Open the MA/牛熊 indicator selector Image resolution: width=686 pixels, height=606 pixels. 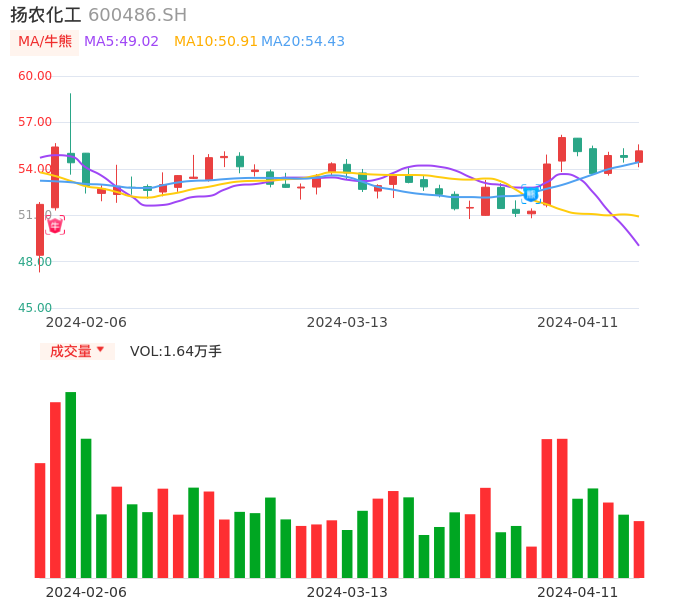(45, 41)
